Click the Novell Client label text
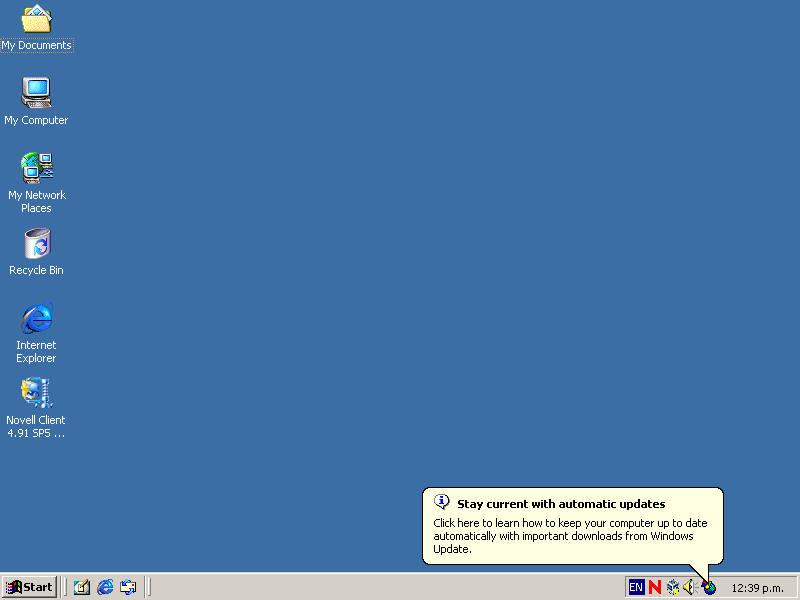 (x=36, y=427)
